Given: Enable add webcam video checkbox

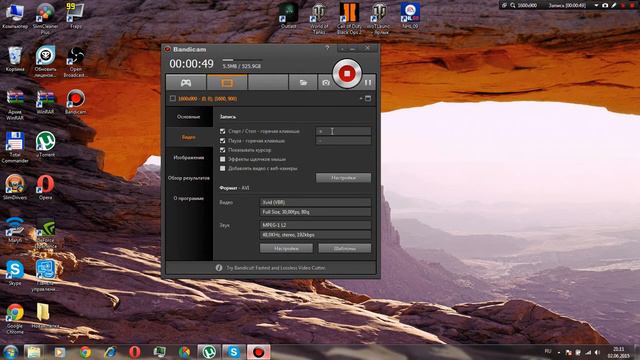Looking at the screenshot, I should coord(222,168).
